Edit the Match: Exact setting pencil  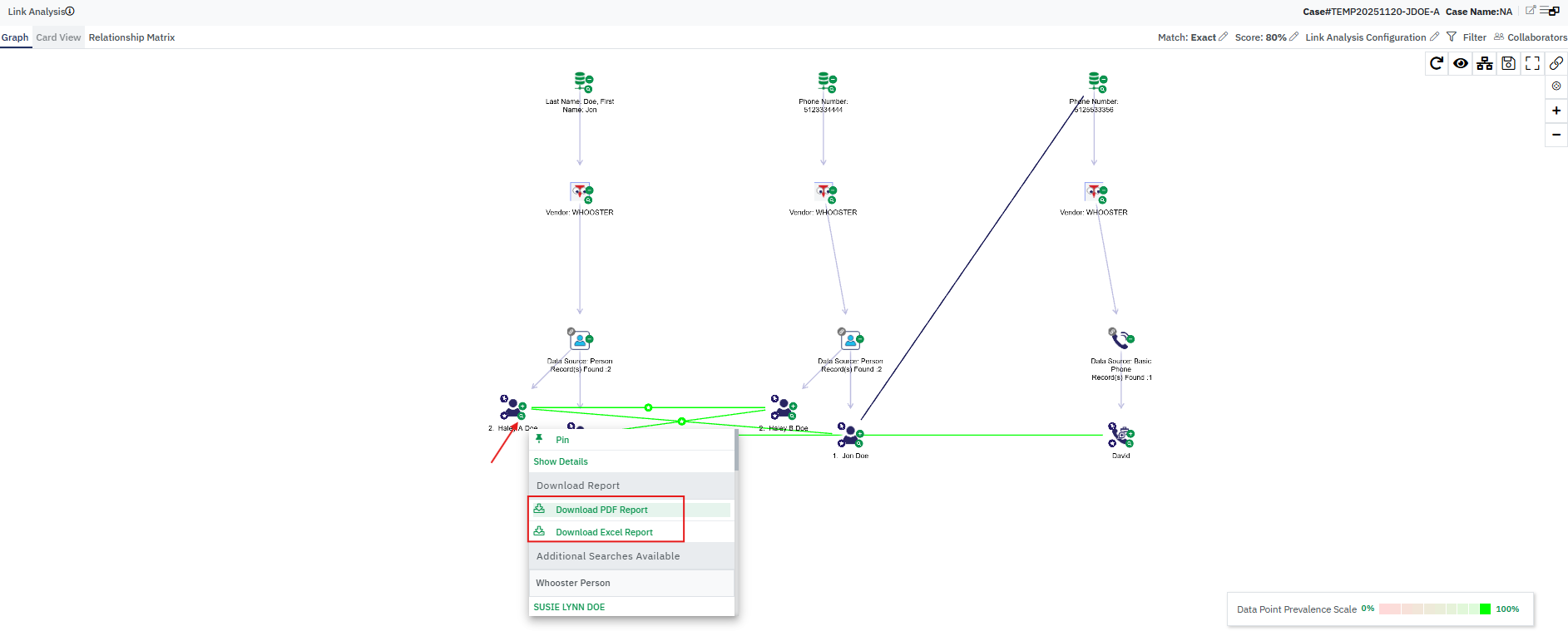pyautogui.click(x=1223, y=37)
